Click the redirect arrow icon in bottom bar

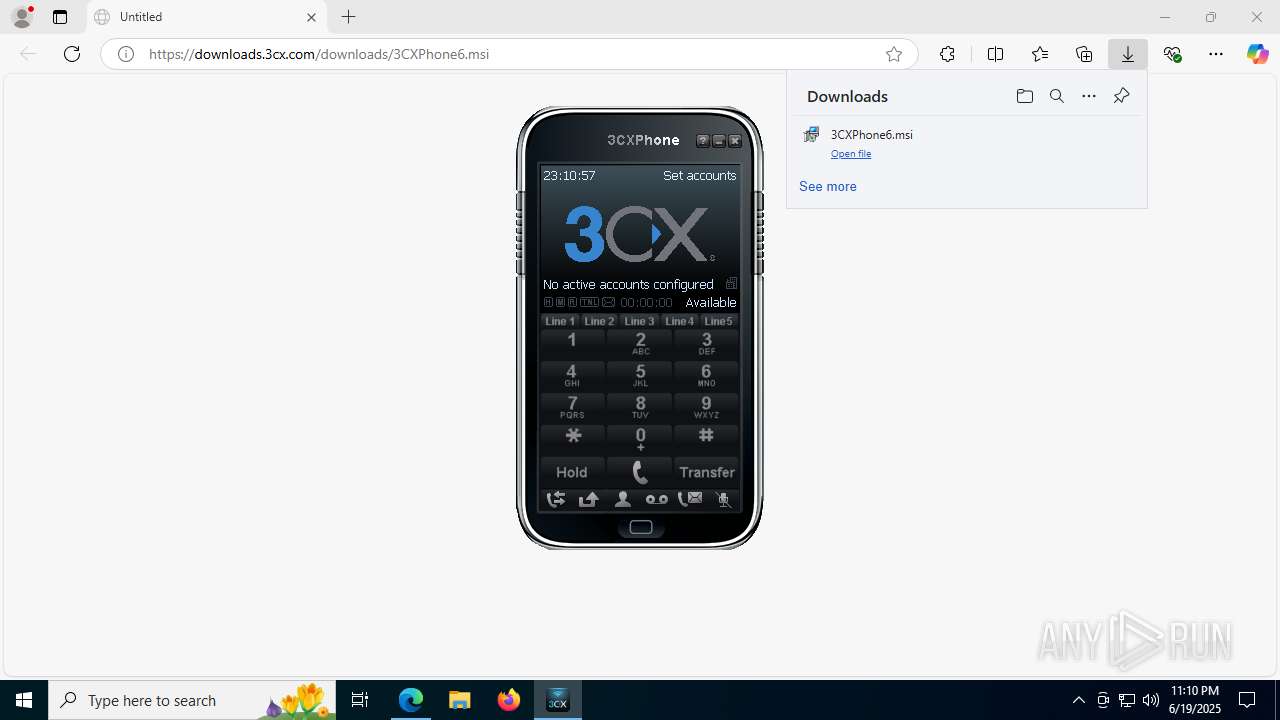(x=589, y=499)
